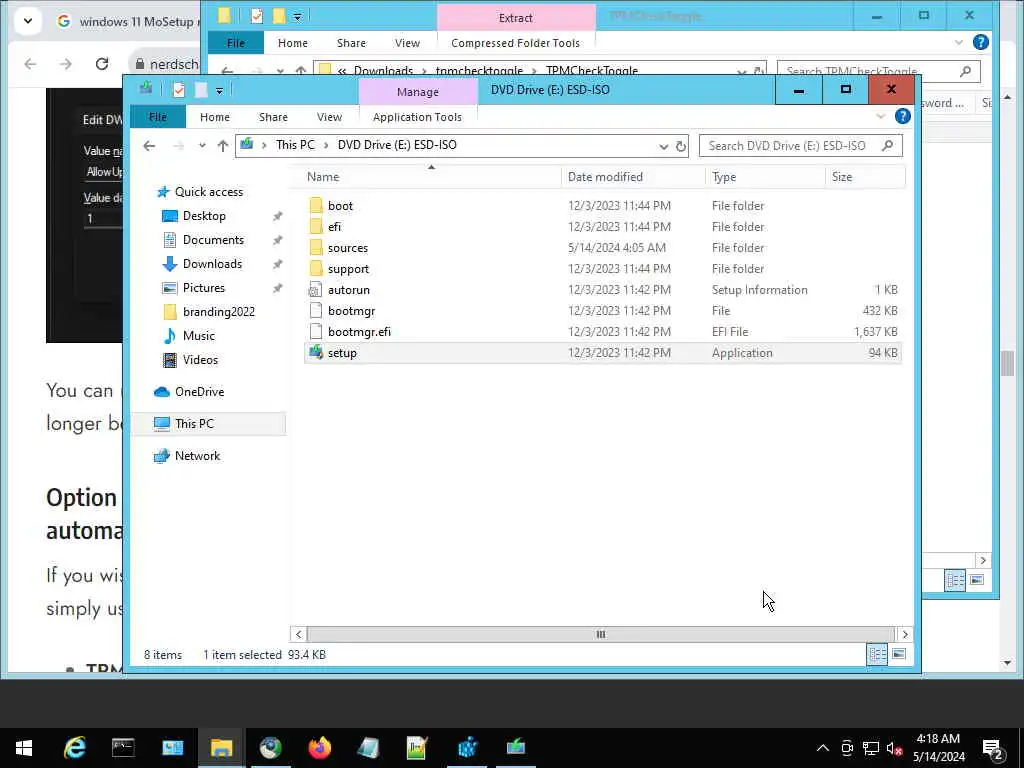Expand address bar history dropdown

664,146
